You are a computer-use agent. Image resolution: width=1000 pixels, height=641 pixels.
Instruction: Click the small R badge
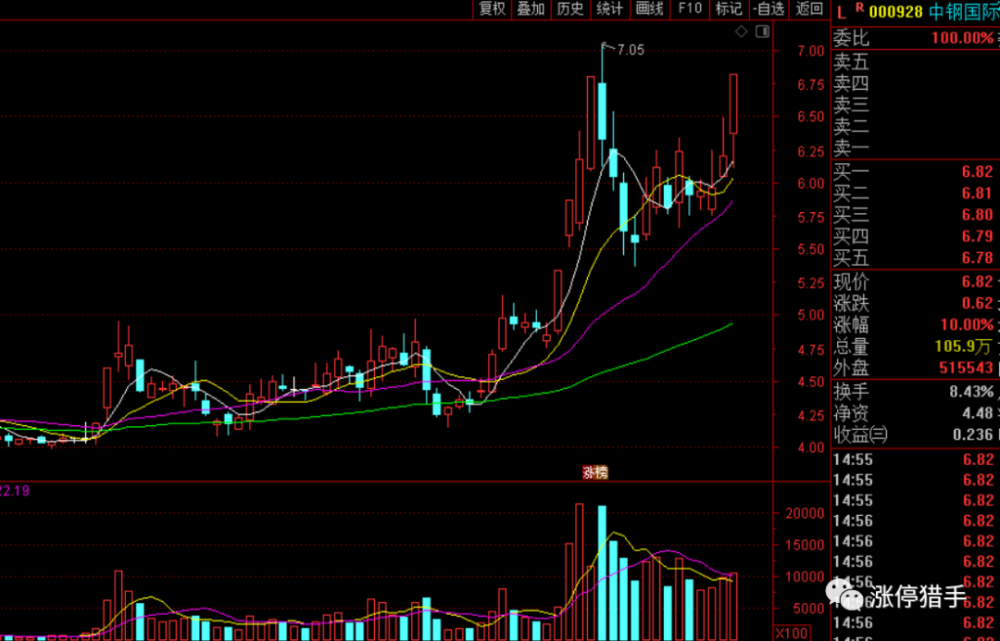tap(860, 8)
